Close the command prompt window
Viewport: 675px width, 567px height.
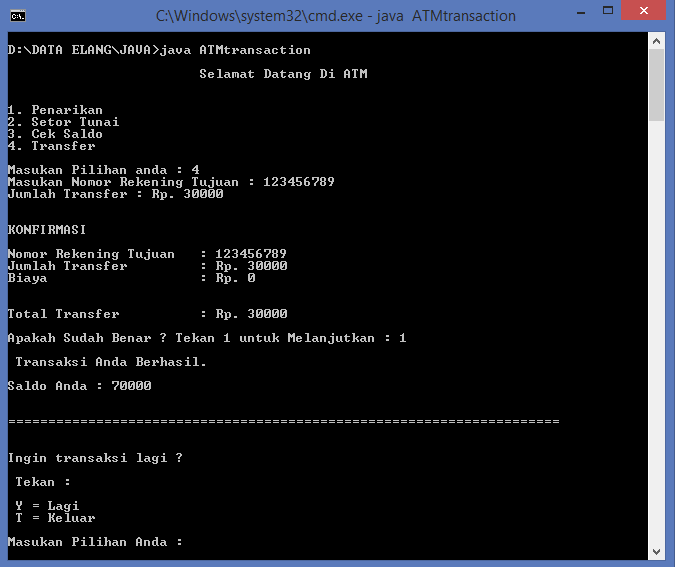(644, 10)
